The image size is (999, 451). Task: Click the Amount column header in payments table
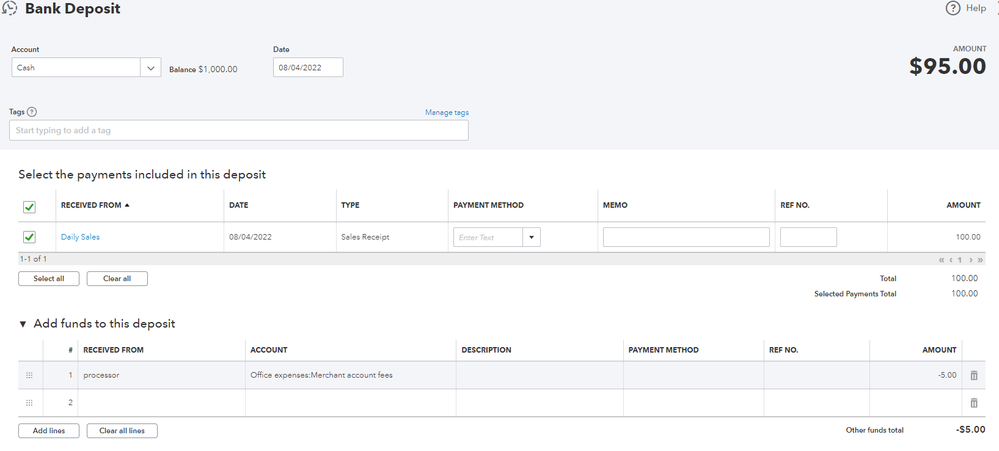point(963,205)
